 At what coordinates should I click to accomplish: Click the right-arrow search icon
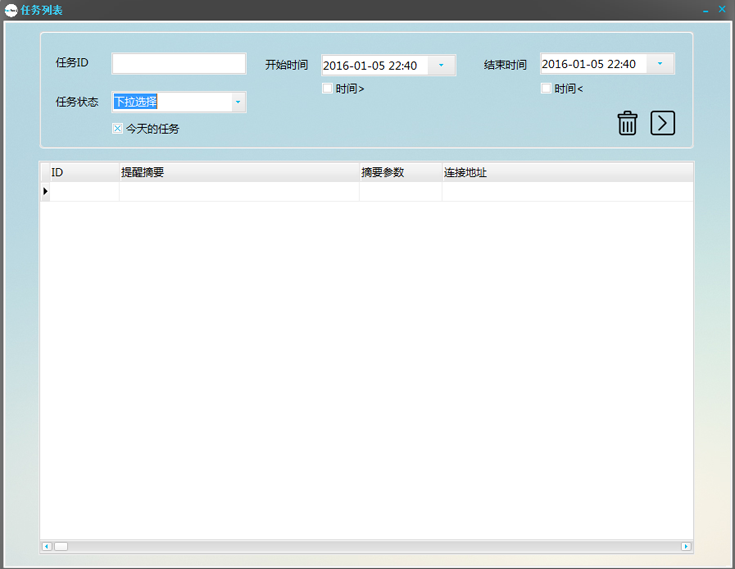662,123
